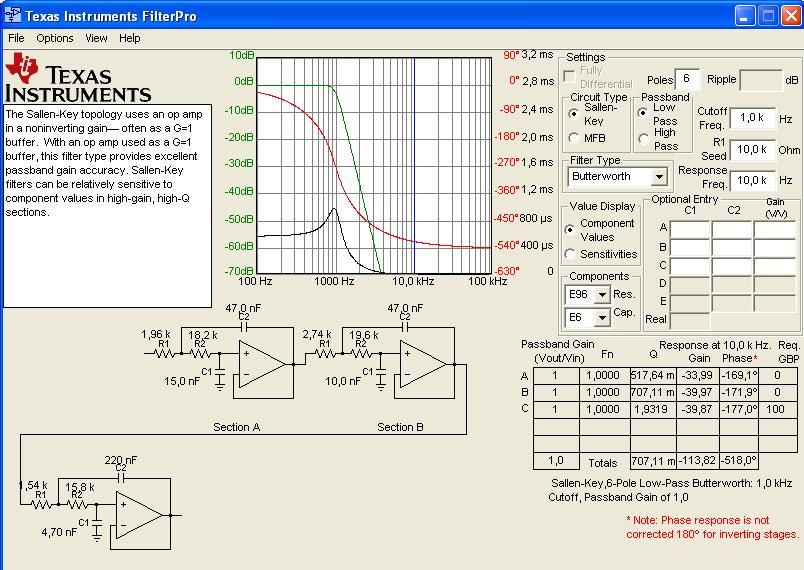The image size is (804, 570).
Task: Open the File menu
Action: click(16, 38)
